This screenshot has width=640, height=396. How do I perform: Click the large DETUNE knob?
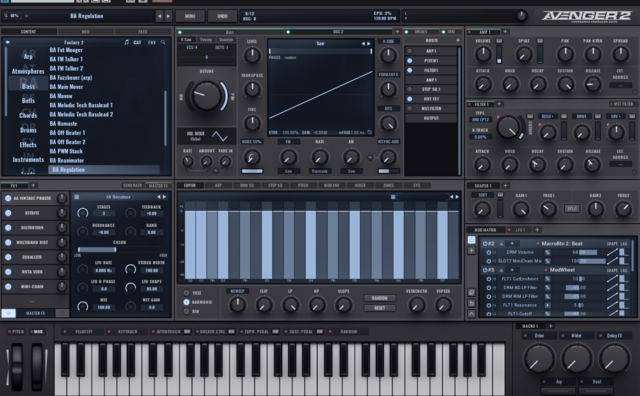point(207,96)
